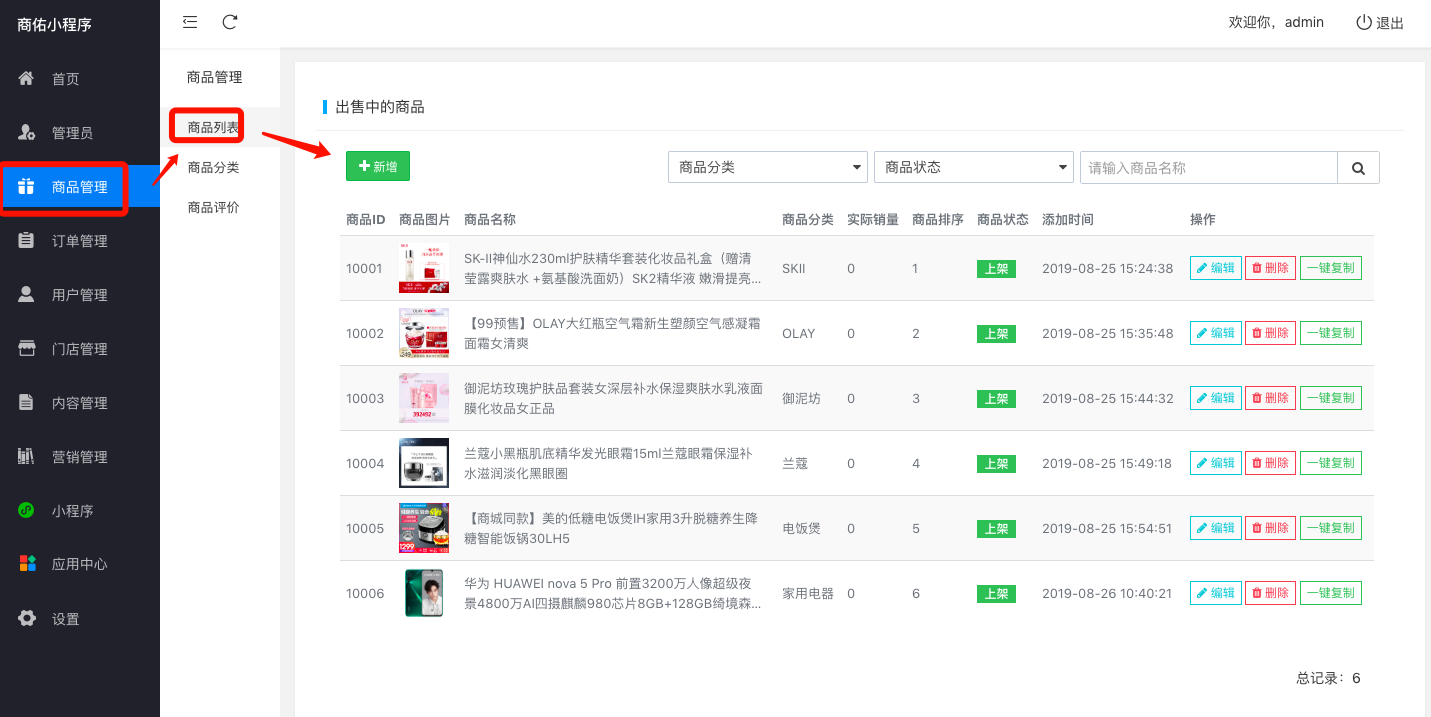Click the 兰蔻 eye cream thumbnail
1431x717 pixels.
point(424,463)
